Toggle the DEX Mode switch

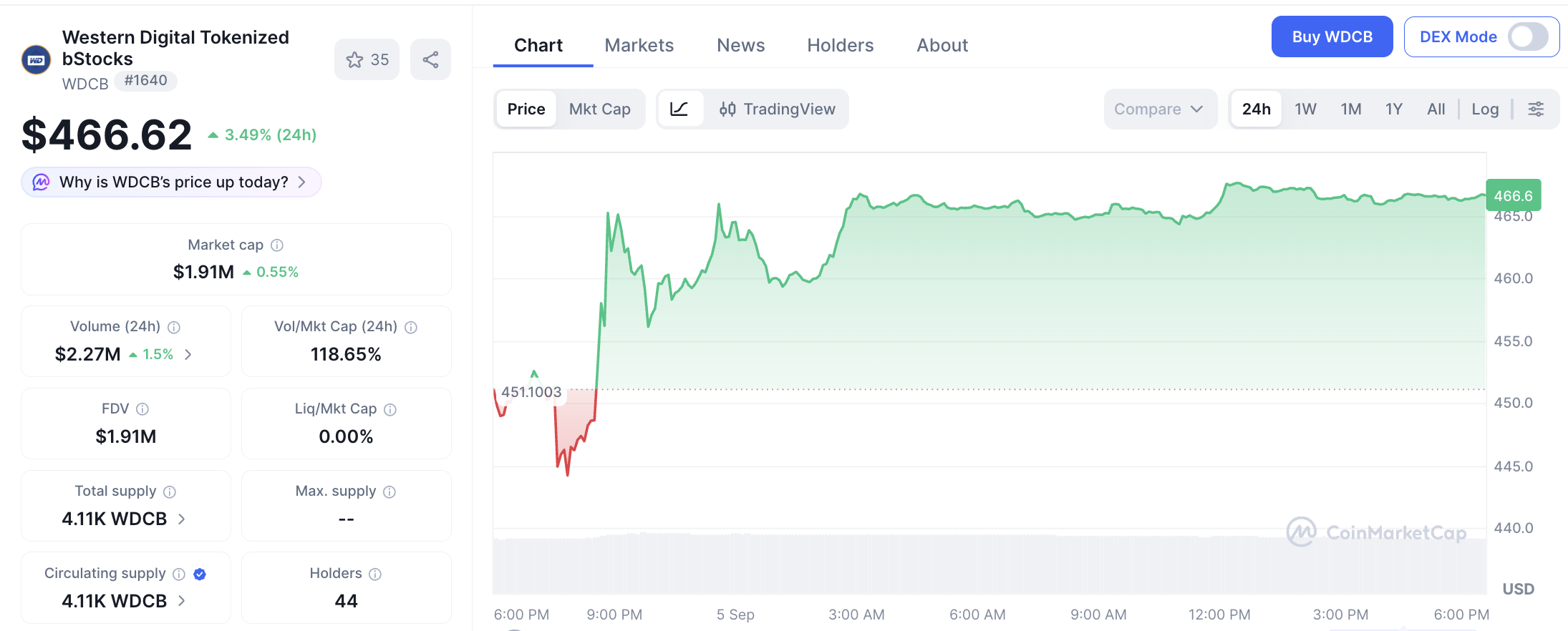pos(1528,36)
